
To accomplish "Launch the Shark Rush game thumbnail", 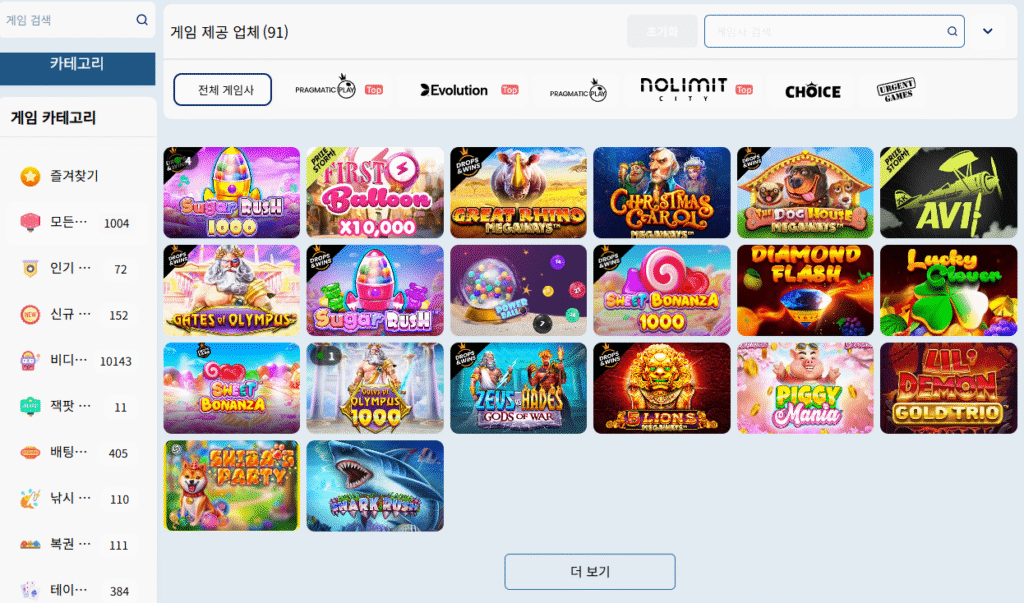I will (x=375, y=485).
